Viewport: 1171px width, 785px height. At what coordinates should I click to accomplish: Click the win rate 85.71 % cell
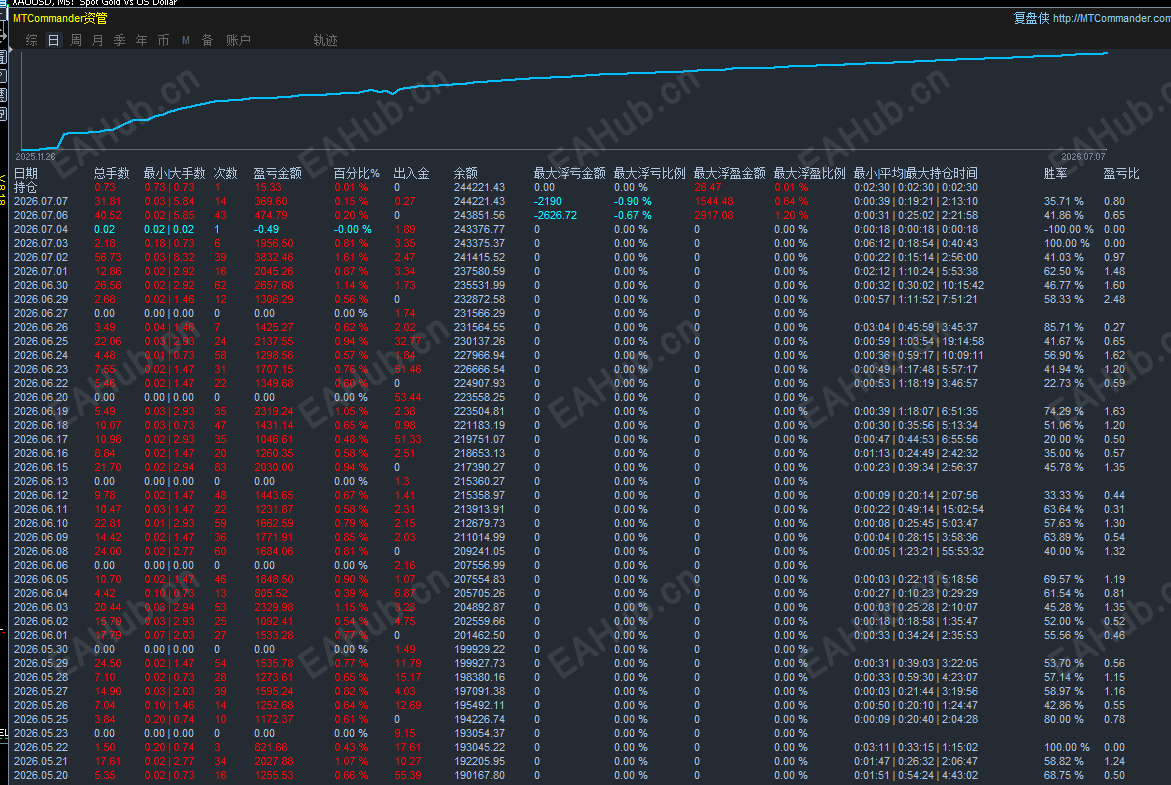coord(1063,327)
